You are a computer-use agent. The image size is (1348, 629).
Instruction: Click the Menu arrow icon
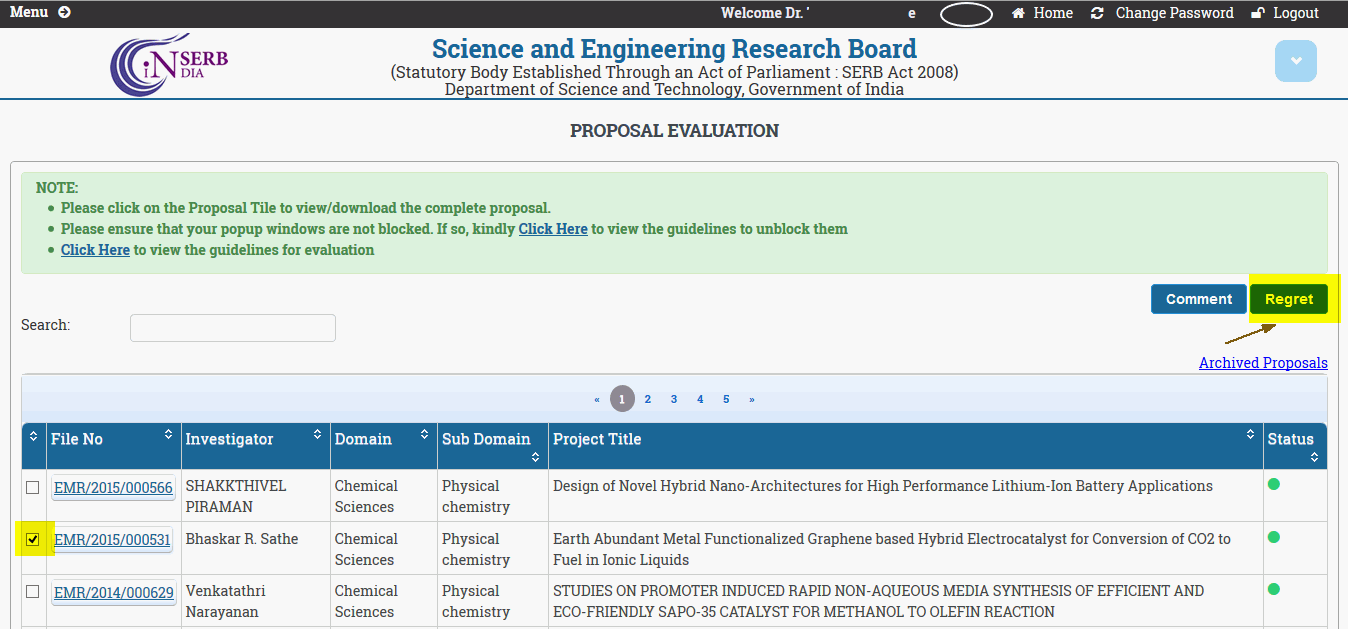click(x=64, y=13)
